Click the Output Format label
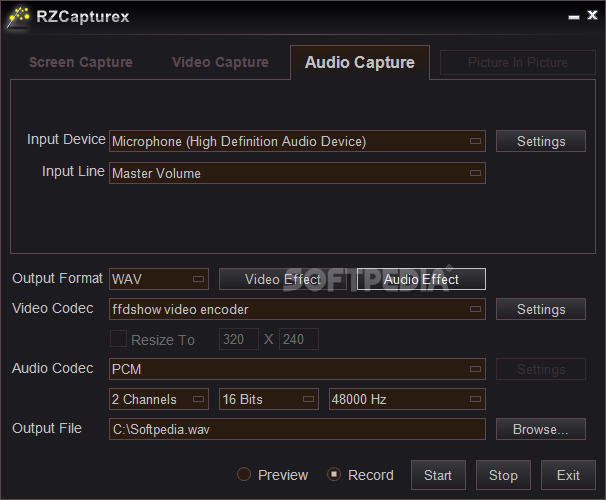The width and height of the screenshot is (606, 500). (57, 278)
